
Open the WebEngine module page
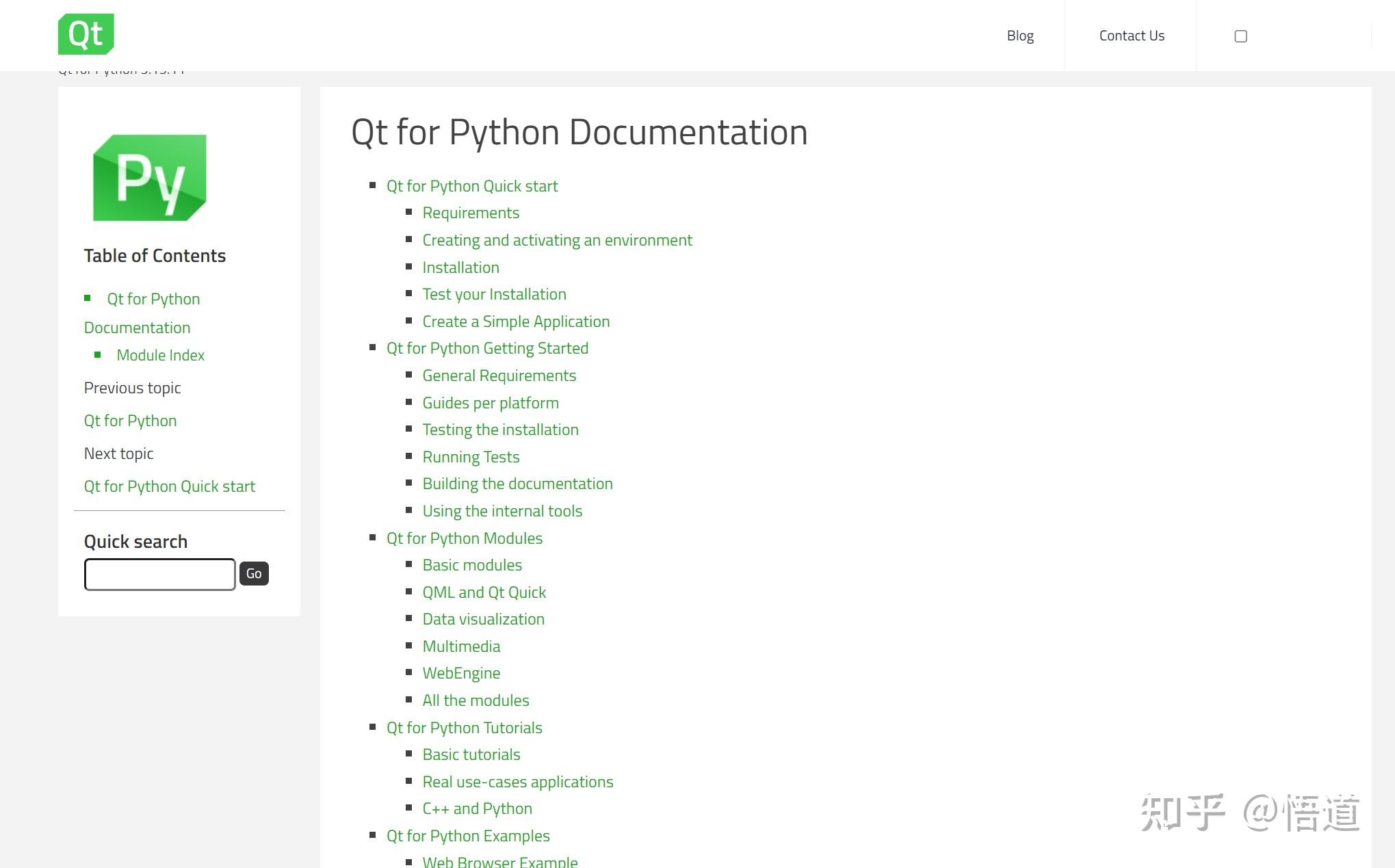pos(461,673)
